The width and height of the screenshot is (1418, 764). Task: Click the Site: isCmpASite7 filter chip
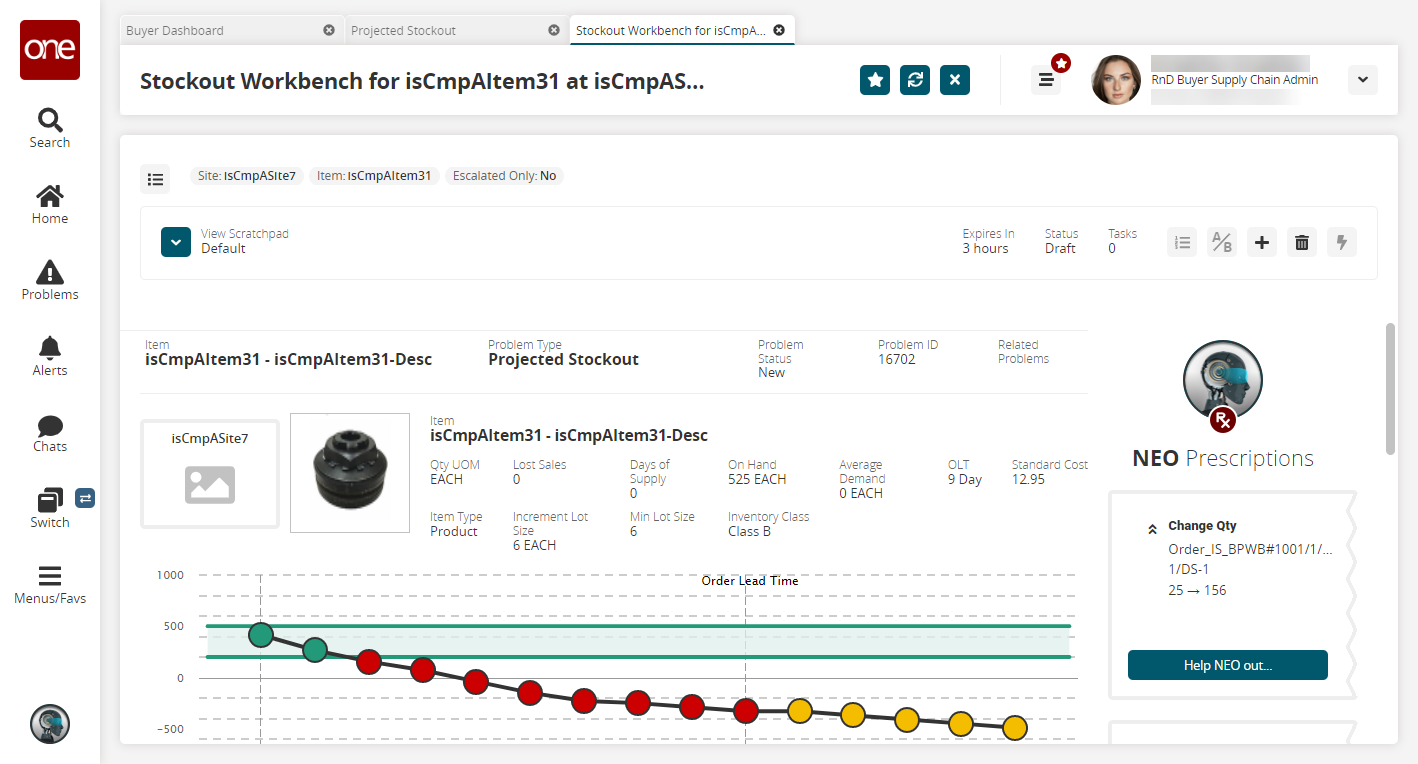(x=247, y=176)
